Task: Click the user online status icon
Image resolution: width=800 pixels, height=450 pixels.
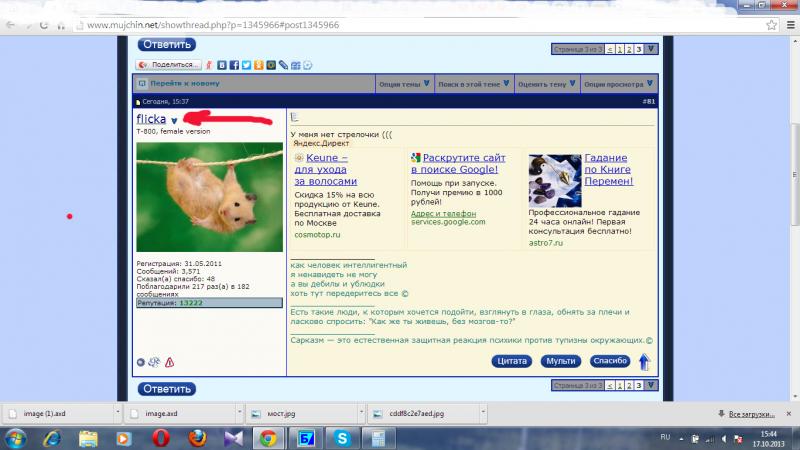Action: 141,362
